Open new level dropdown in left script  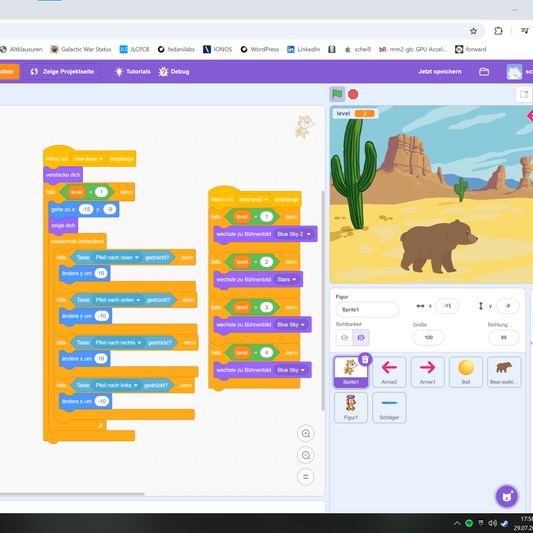(88, 159)
